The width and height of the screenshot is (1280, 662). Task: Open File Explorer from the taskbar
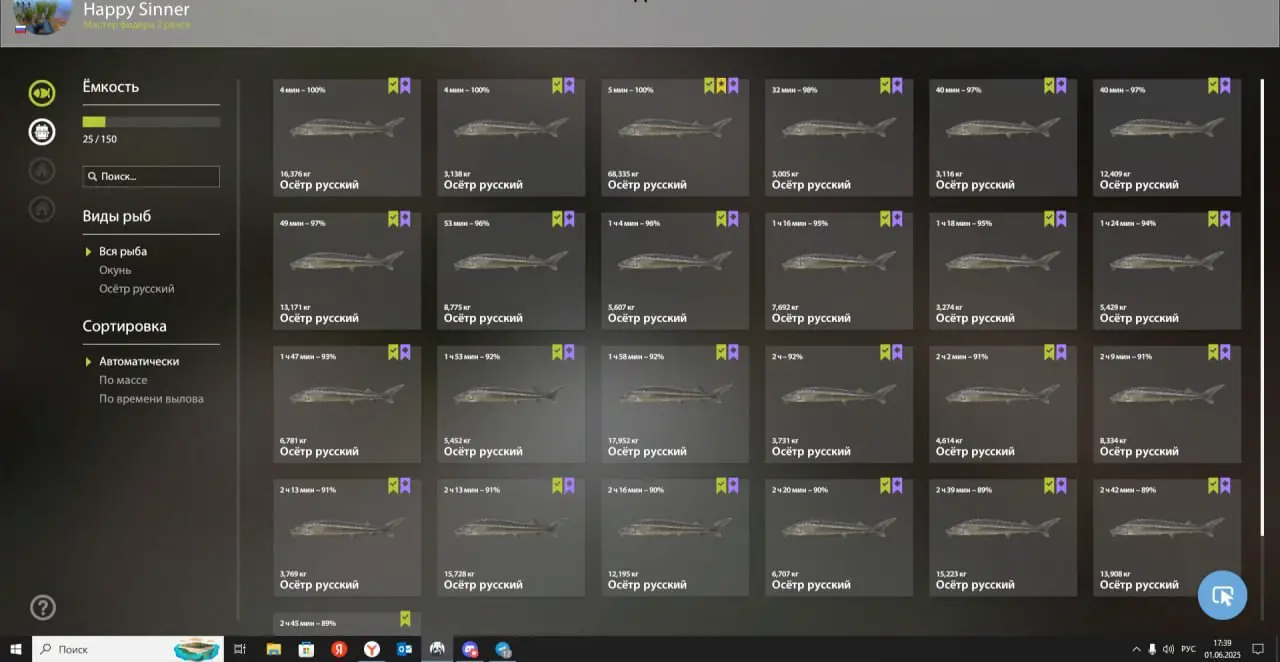(x=273, y=649)
